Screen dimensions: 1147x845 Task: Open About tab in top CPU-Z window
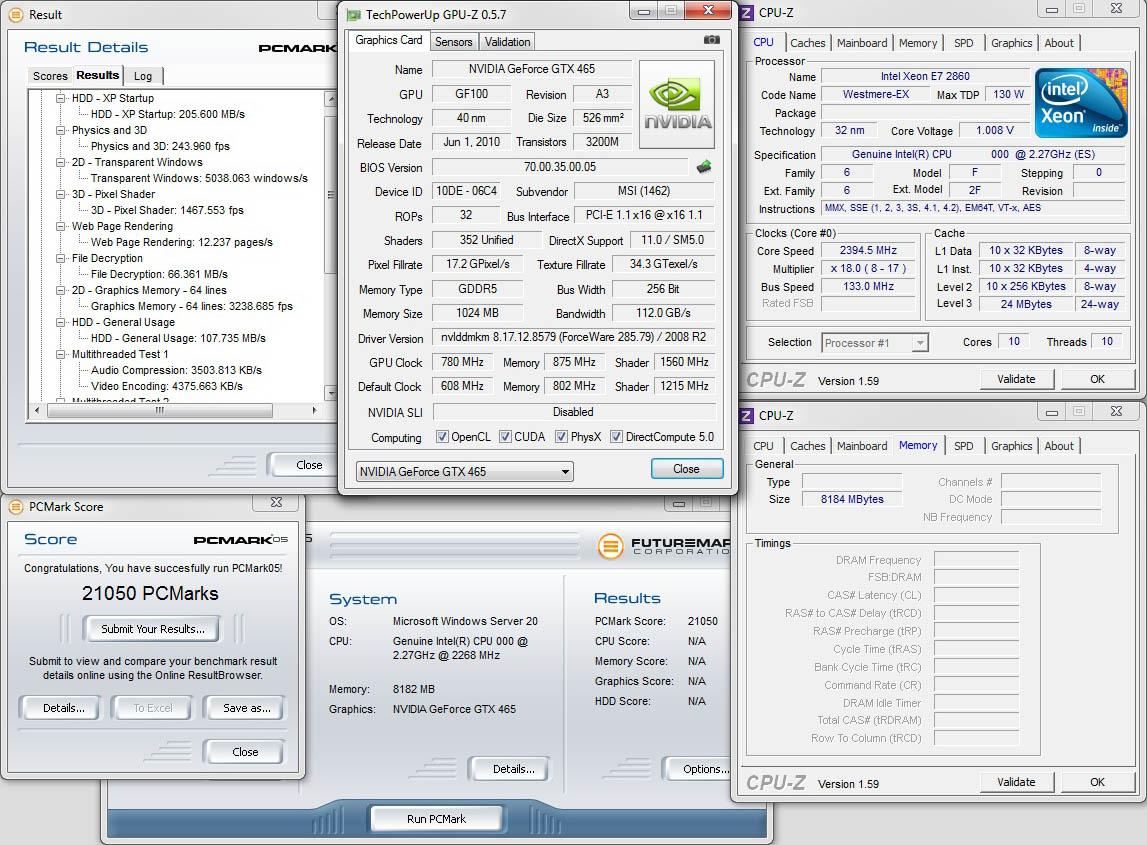1058,43
